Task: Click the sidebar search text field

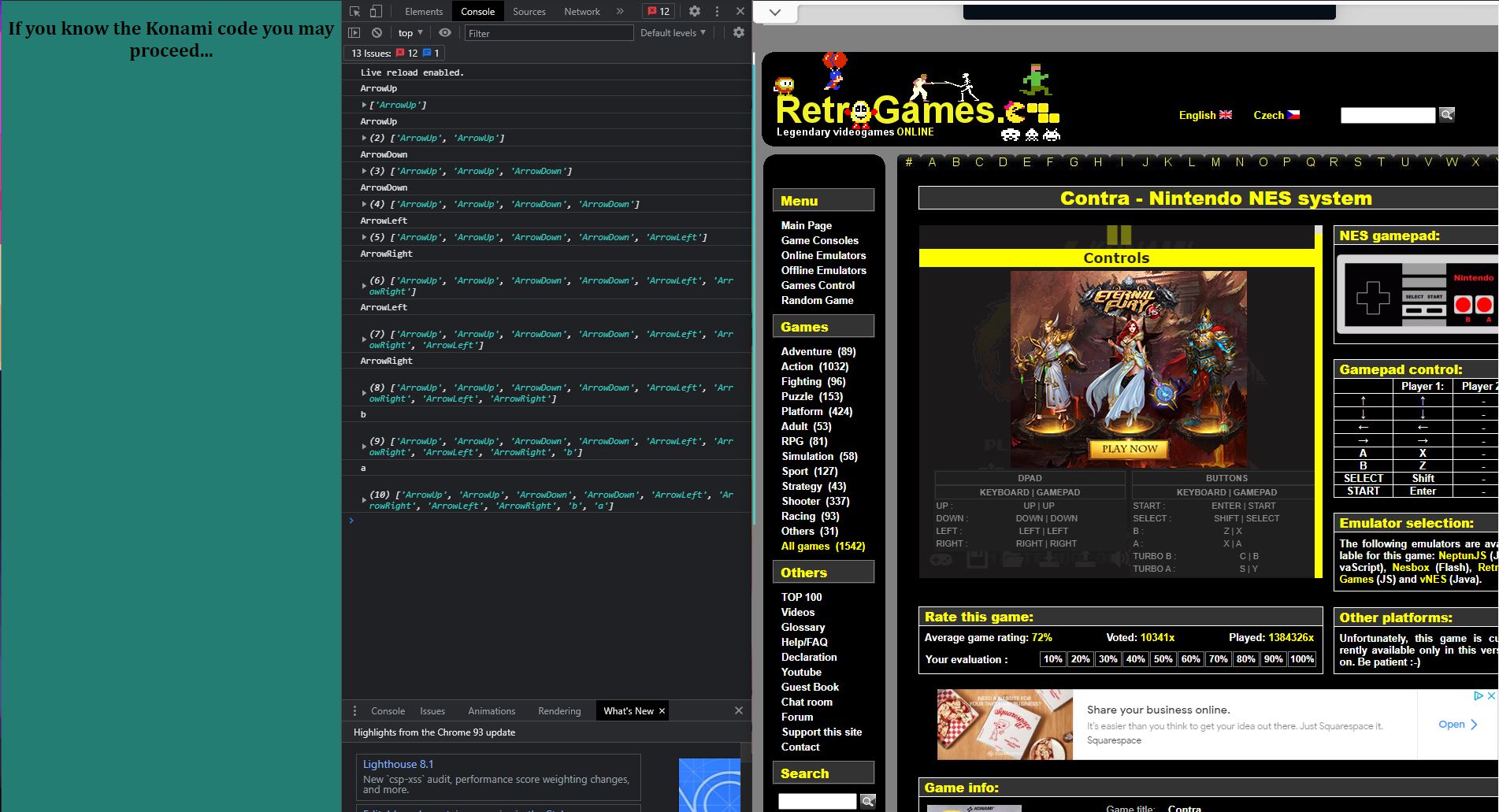Action: click(x=817, y=801)
